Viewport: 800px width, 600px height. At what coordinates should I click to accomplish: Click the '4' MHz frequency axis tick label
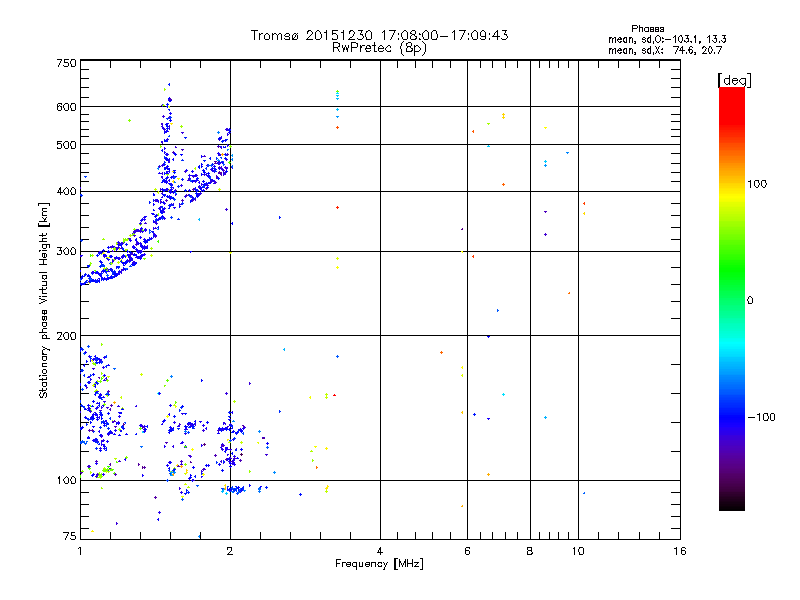(380, 551)
